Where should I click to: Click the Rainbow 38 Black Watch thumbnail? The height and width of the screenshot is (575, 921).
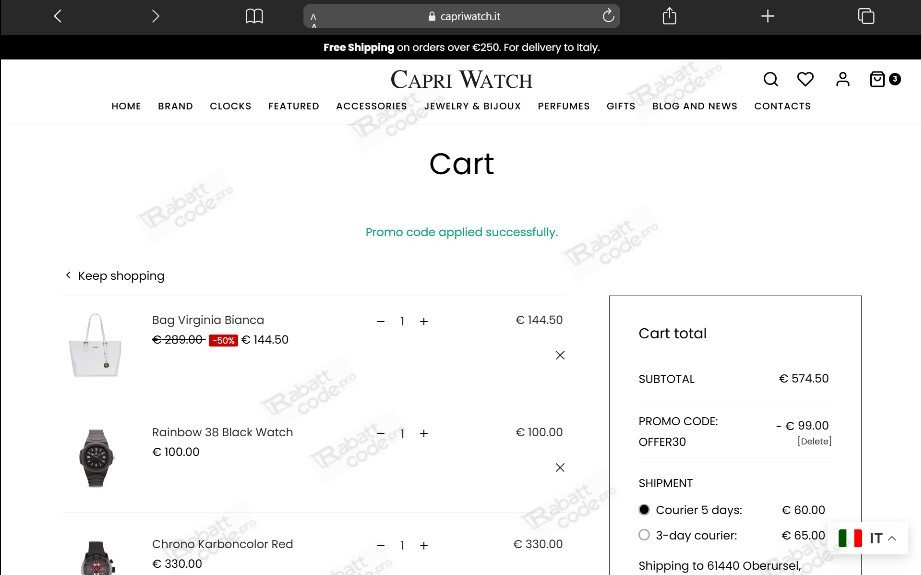[x=96, y=458]
